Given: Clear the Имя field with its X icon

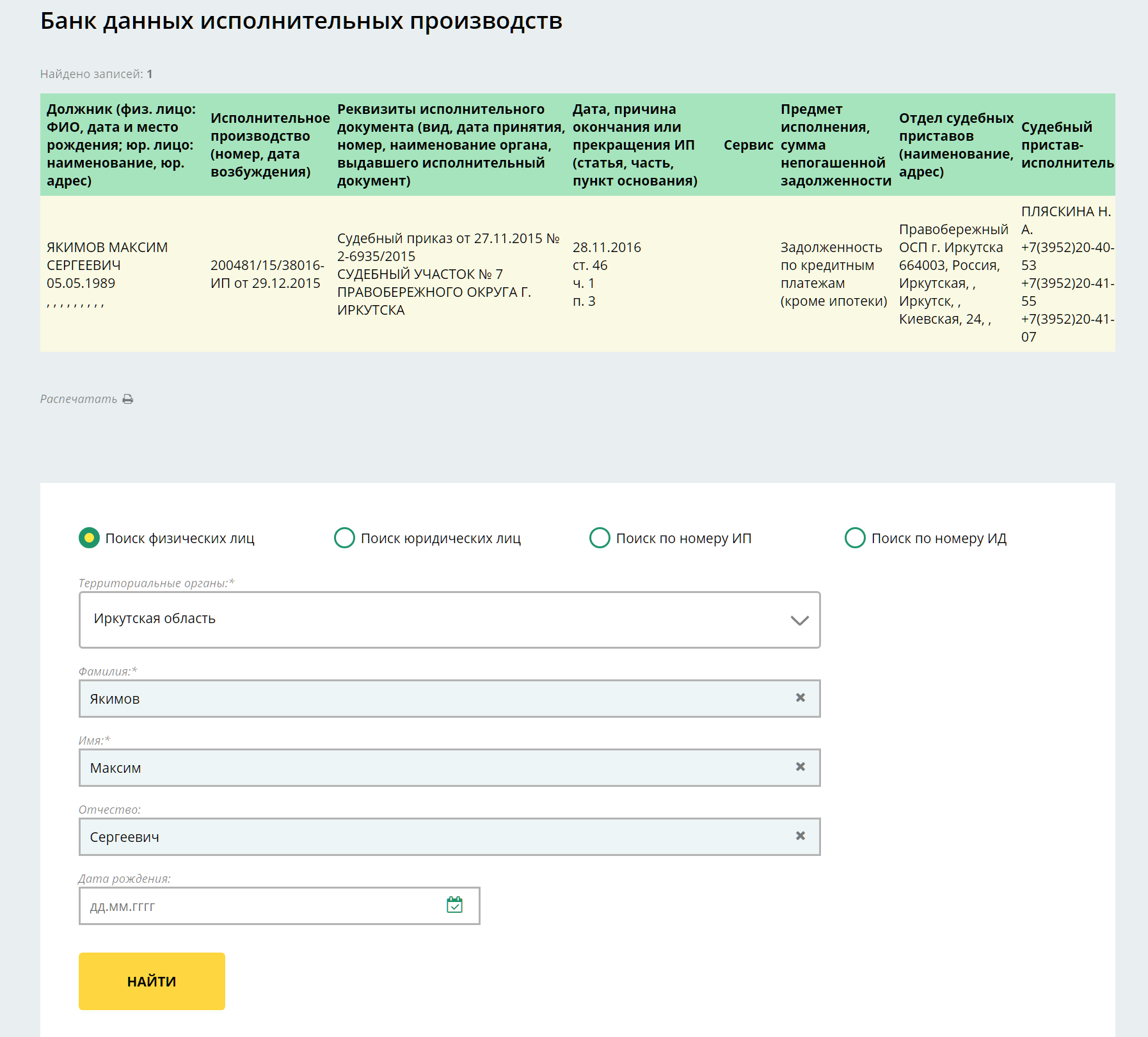Looking at the screenshot, I should (800, 767).
